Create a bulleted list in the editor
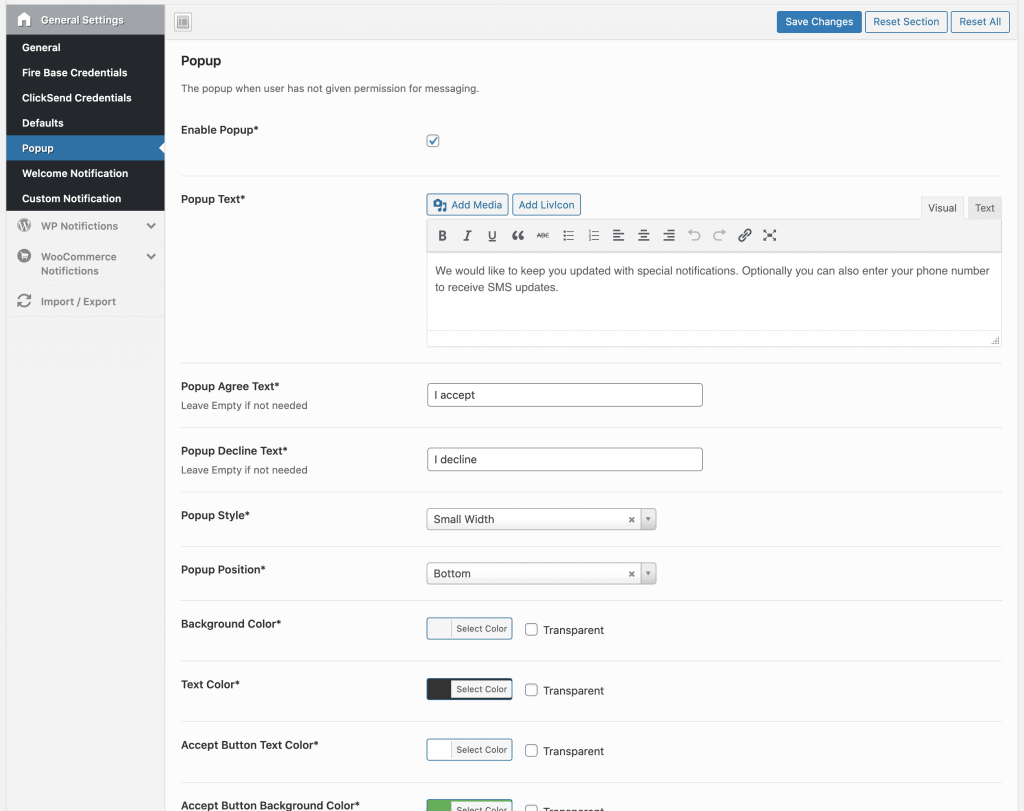Image resolution: width=1024 pixels, height=811 pixels. coord(568,236)
